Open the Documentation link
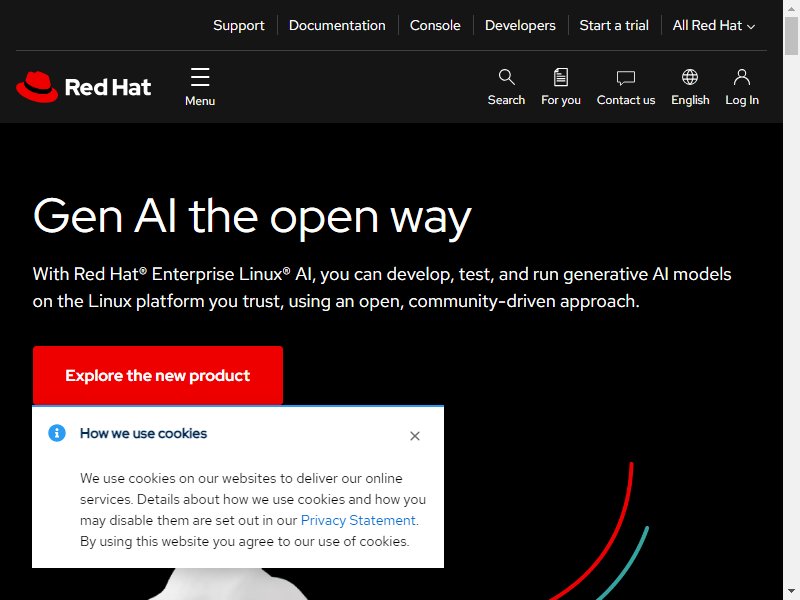This screenshot has height=600, width=800. coord(337,26)
